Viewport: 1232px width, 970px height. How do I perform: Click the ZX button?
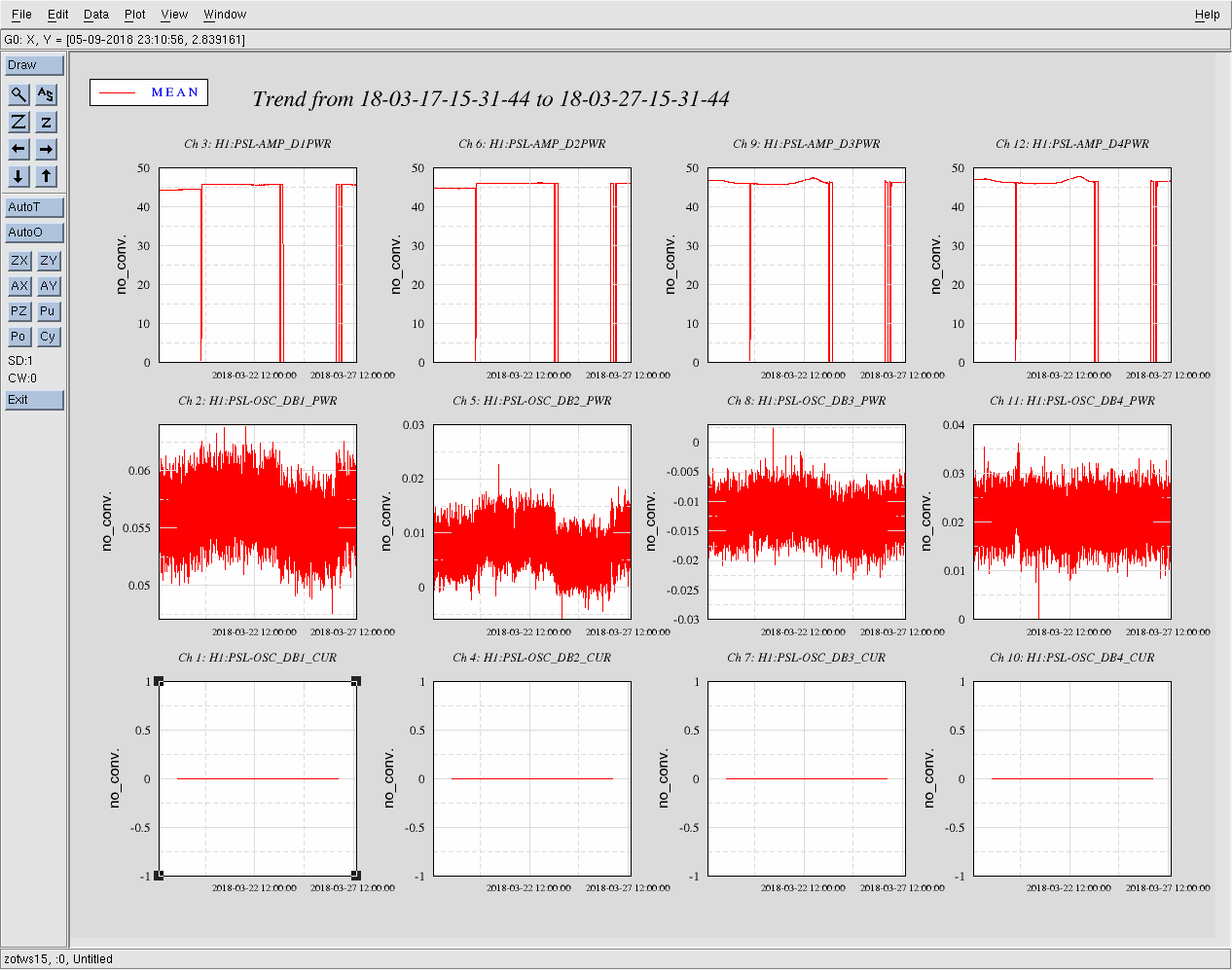point(19,261)
